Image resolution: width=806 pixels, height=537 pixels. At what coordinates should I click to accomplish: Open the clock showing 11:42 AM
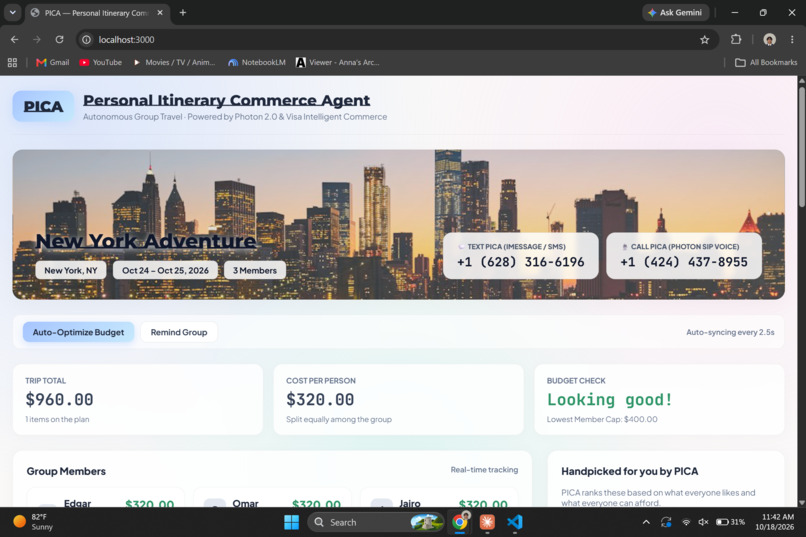click(x=775, y=522)
